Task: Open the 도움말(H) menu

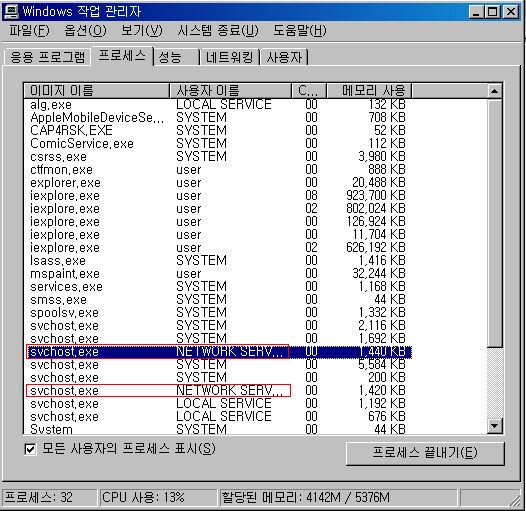Action: [x=300, y=31]
